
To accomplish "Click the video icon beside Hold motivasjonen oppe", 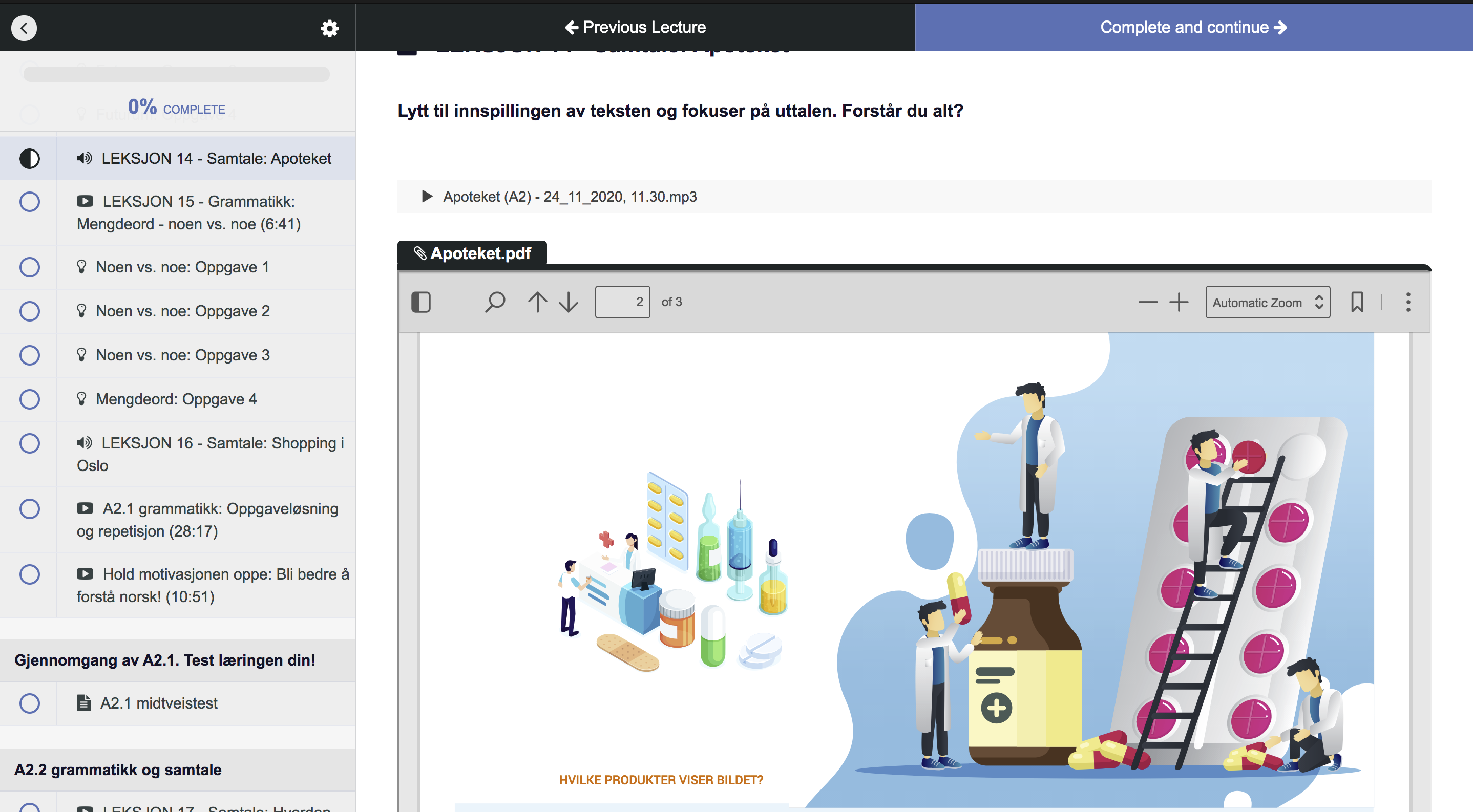I will click(85, 574).
